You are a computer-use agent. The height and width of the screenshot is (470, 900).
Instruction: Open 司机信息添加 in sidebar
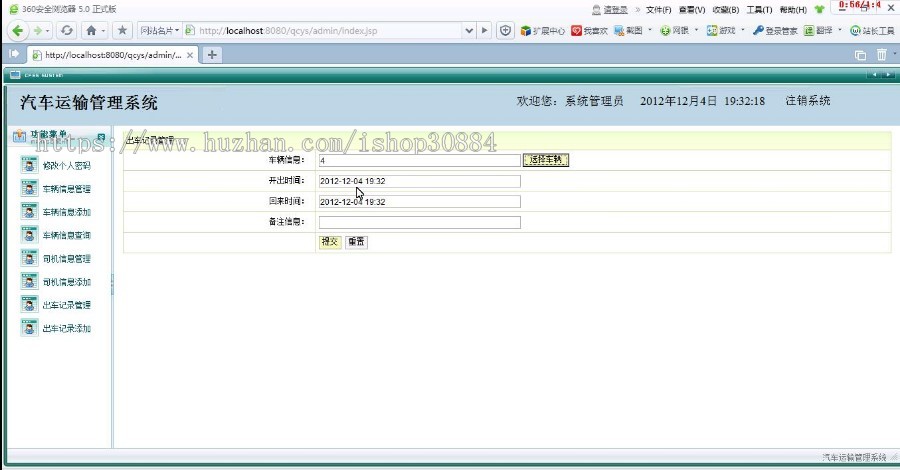(56, 282)
